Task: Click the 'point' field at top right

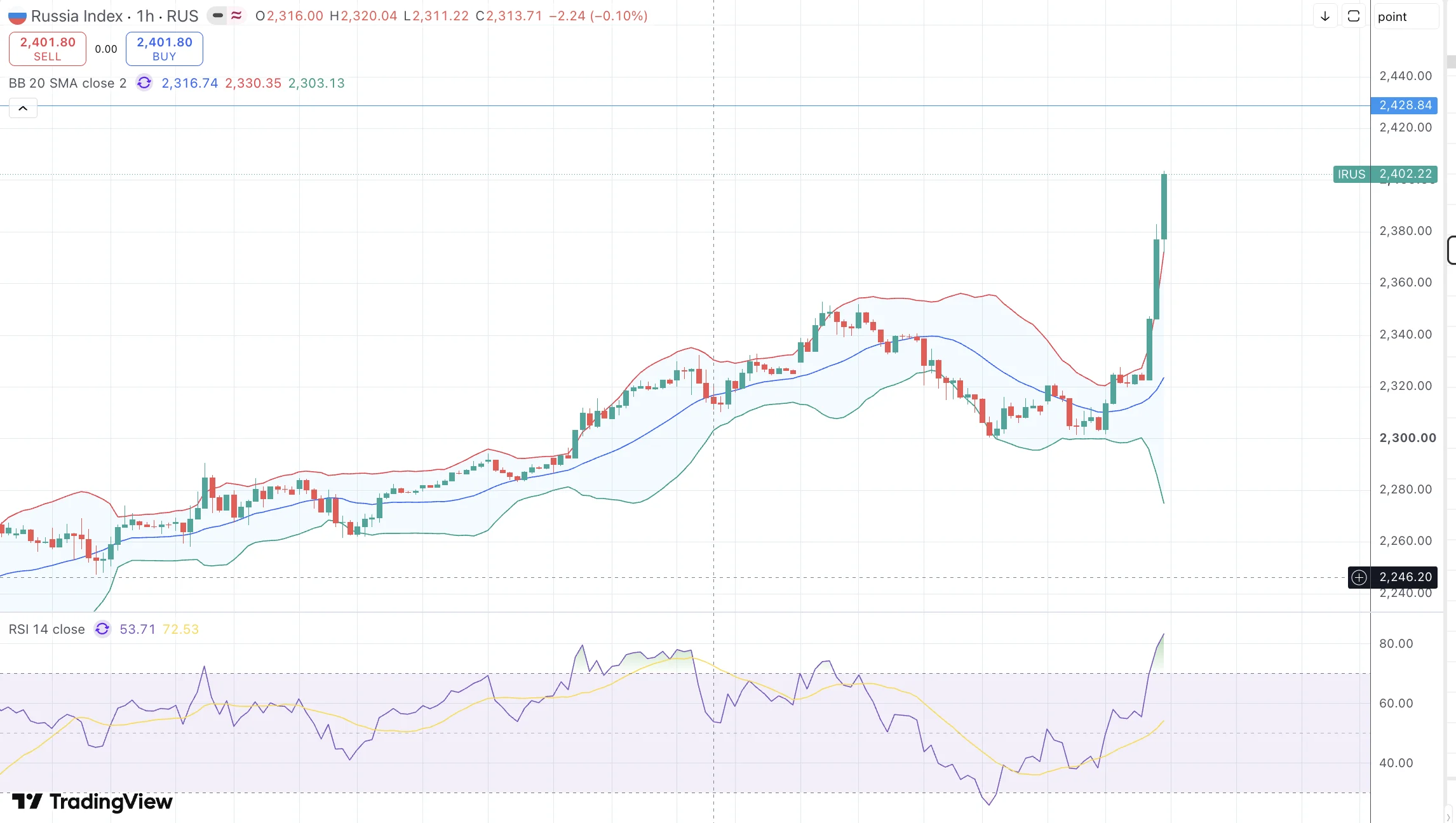Action: 1406,17
